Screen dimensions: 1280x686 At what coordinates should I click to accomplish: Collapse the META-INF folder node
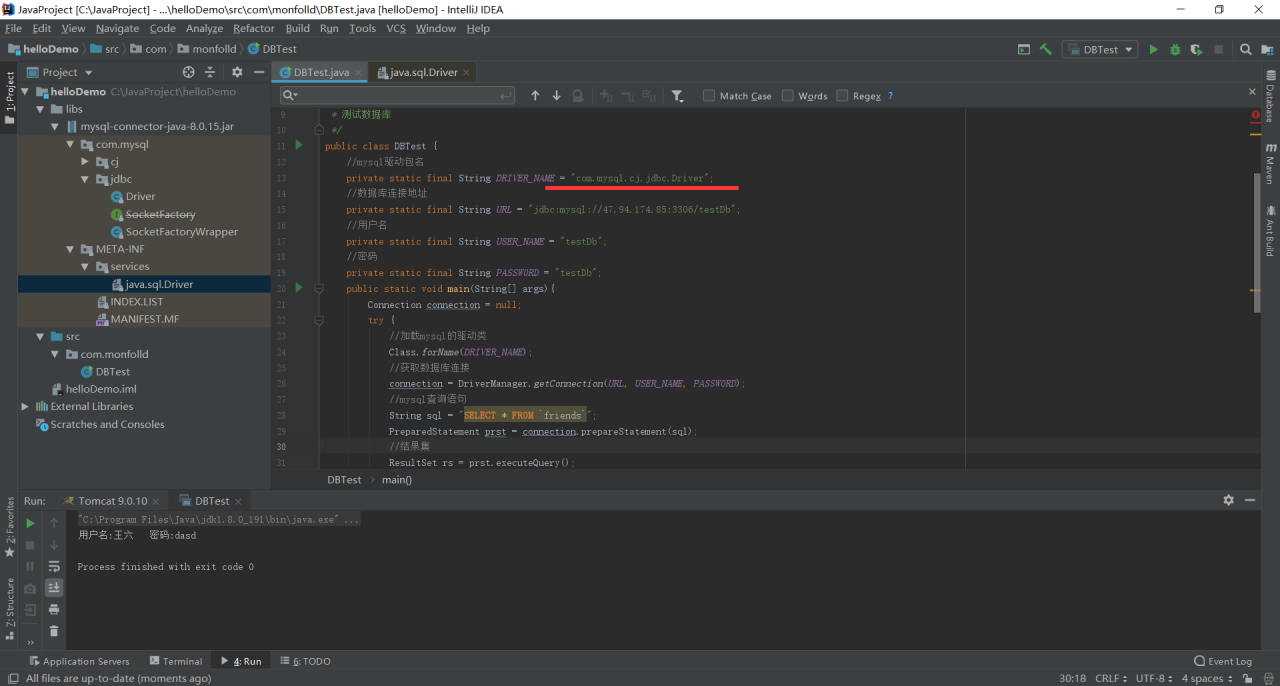point(70,249)
